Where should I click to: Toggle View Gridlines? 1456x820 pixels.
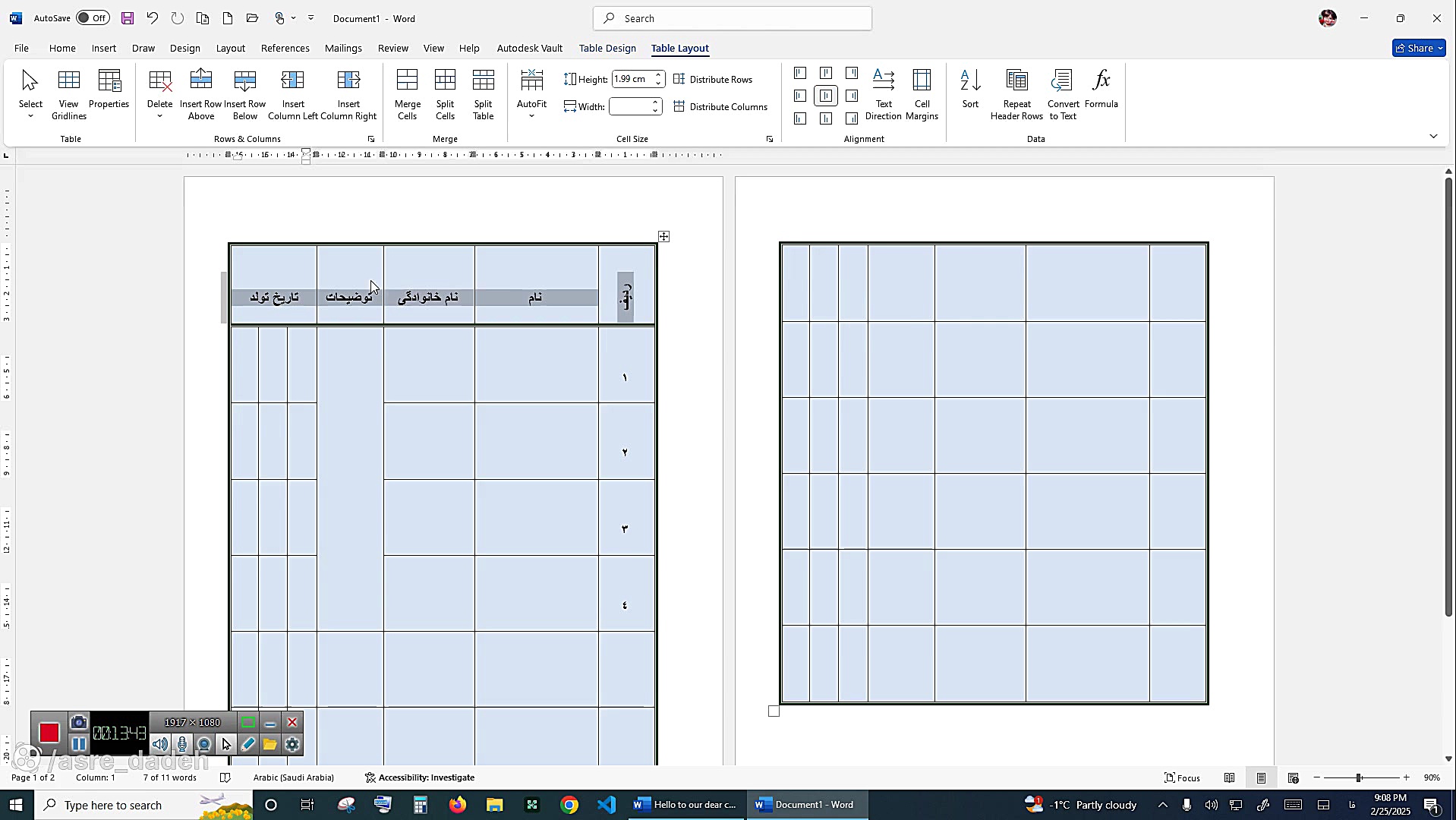pos(69,95)
